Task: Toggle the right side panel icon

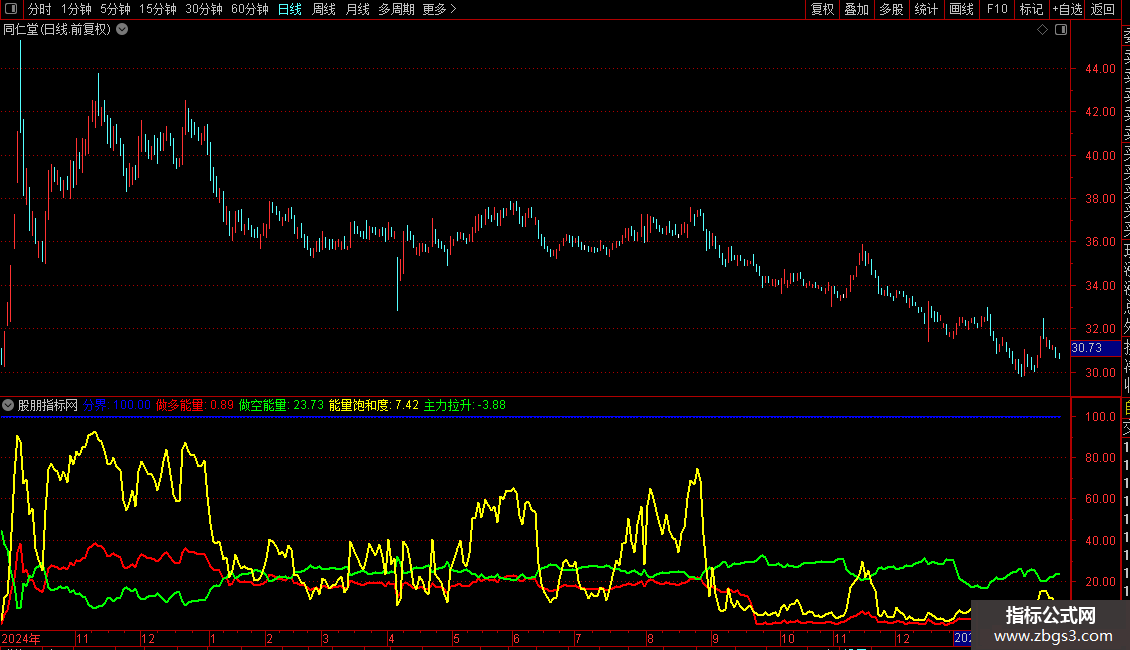Action: 1061,30
